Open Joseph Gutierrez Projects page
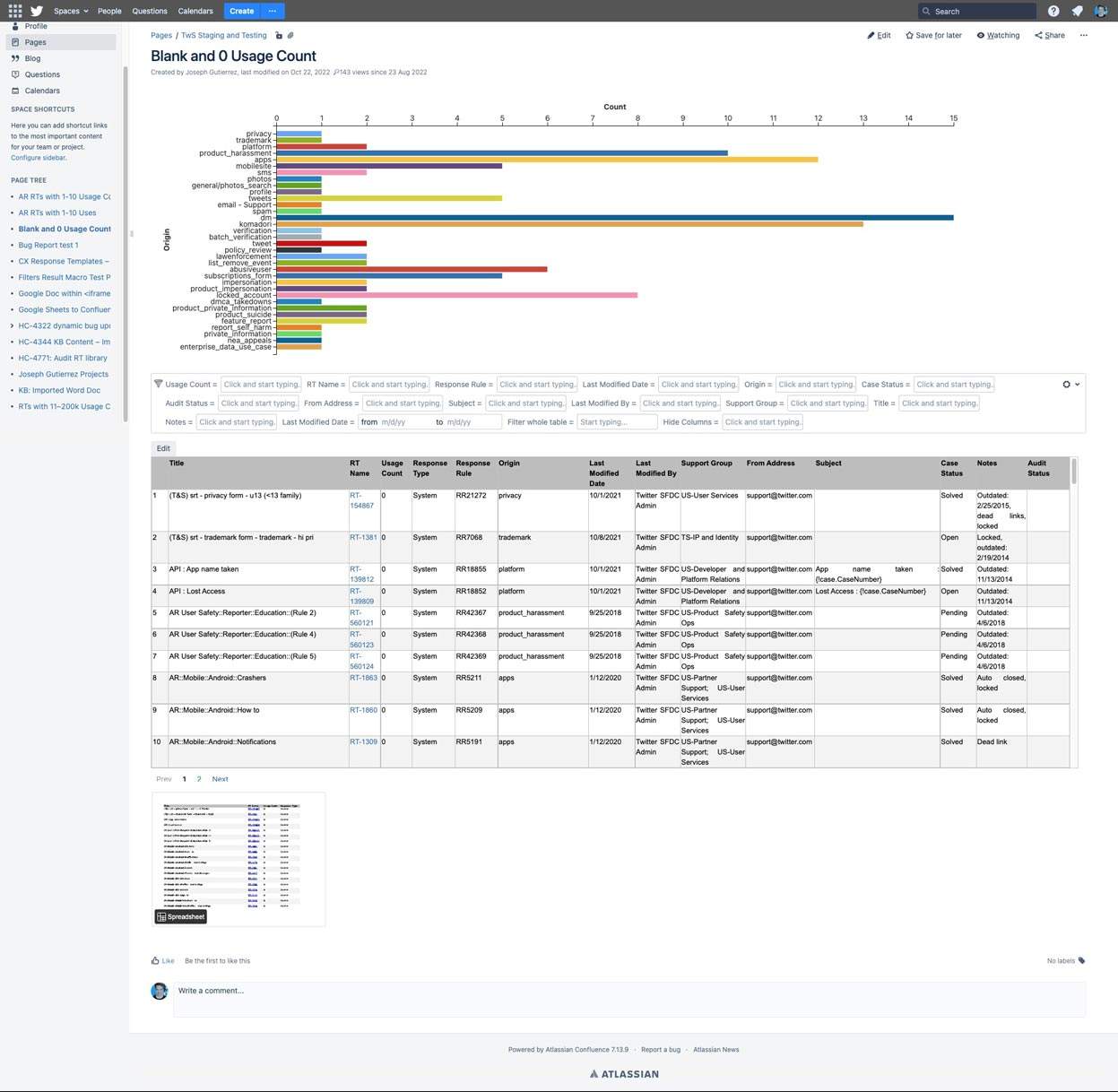The image size is (1118, 1092). click(x=64, y=374)
